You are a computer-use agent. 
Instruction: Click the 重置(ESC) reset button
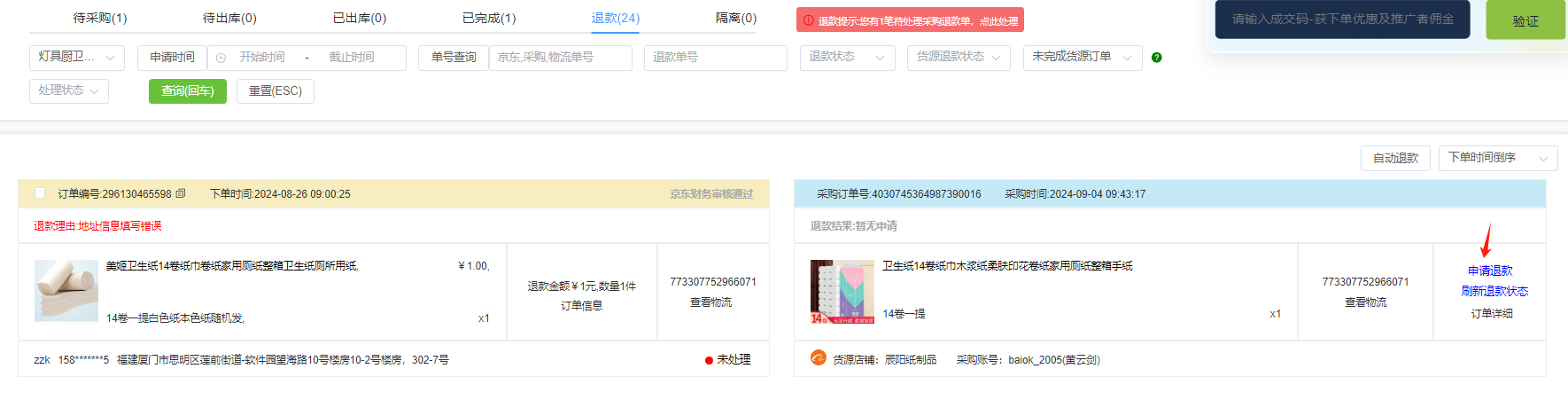[x=275, y=90]
